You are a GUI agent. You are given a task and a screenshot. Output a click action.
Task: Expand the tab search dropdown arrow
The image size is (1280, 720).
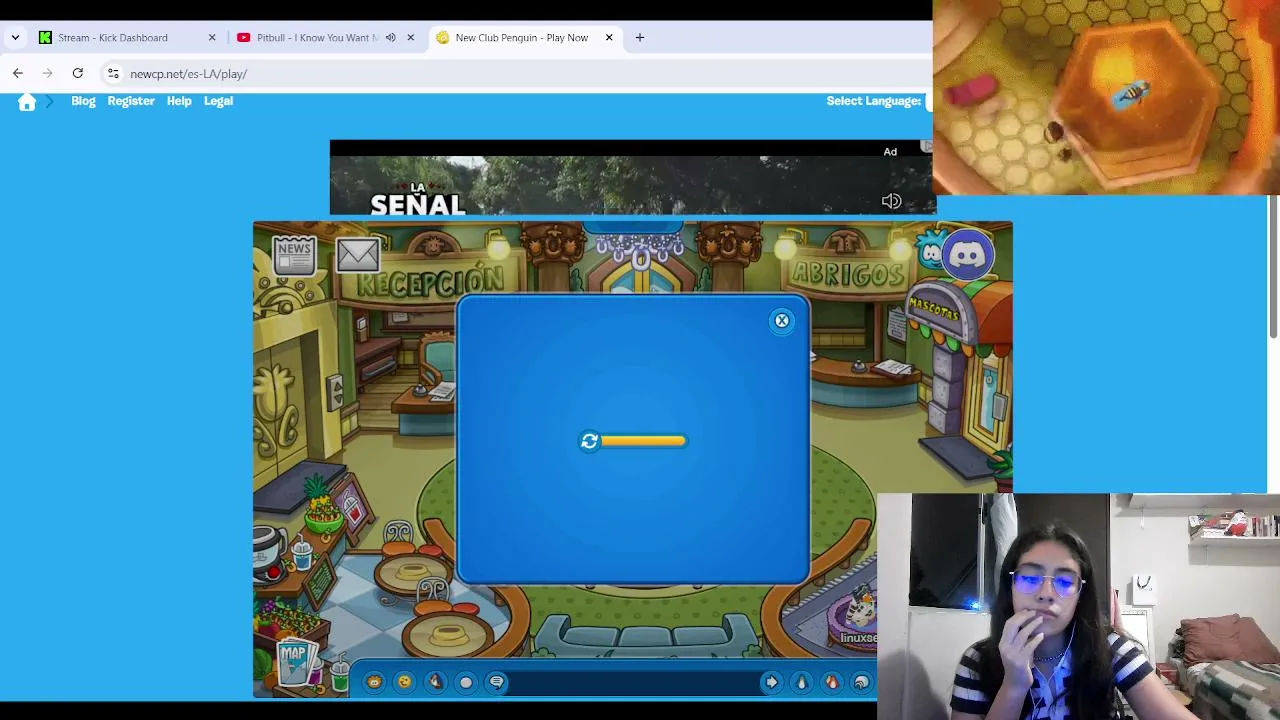15,38
